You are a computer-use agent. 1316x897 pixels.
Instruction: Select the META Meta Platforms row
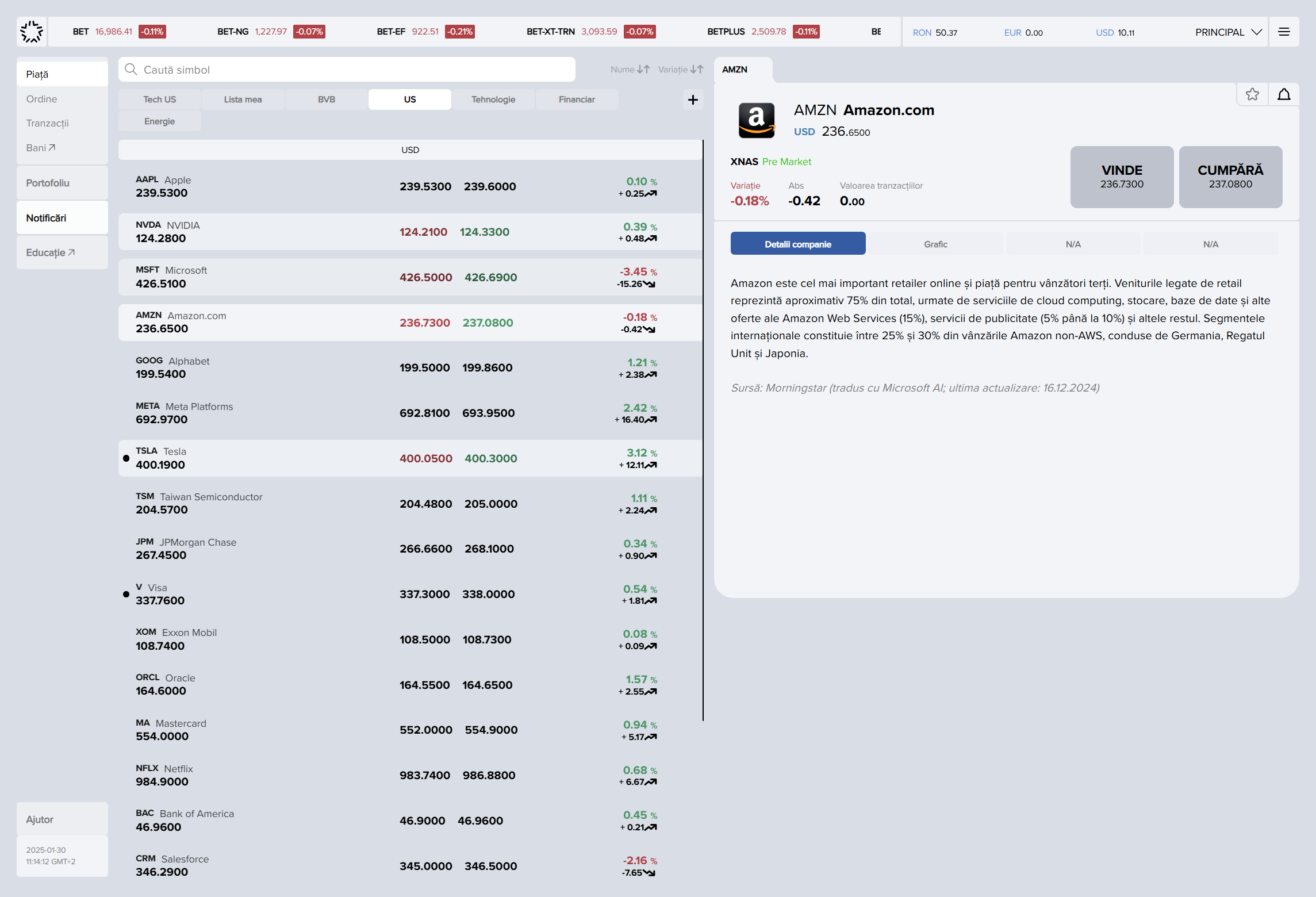[410, 413]
